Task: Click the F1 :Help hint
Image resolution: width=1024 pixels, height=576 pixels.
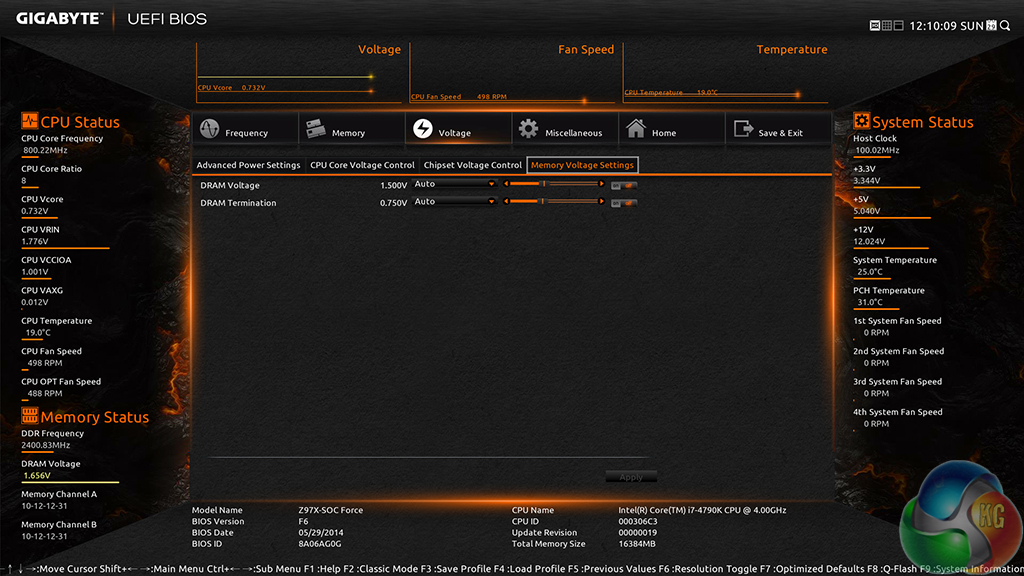Action: coord(323,569)
